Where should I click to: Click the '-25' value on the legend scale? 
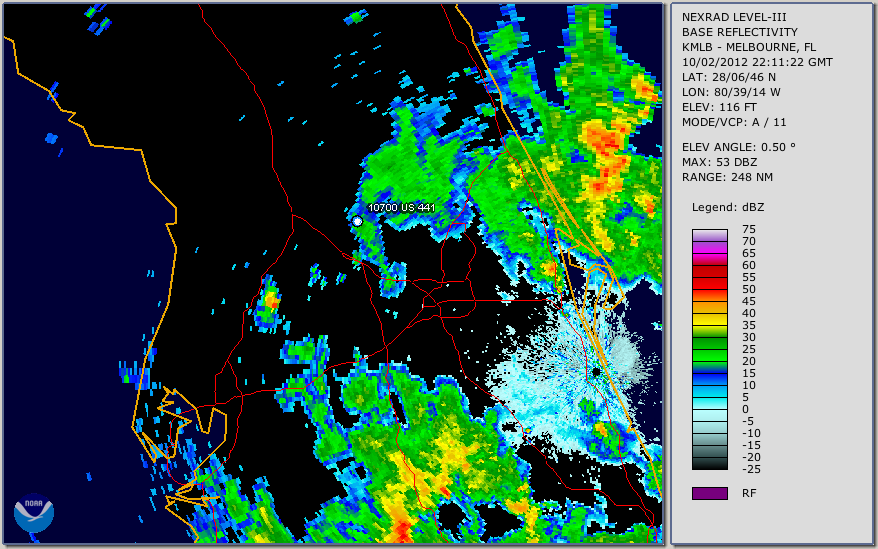(749, 469)
